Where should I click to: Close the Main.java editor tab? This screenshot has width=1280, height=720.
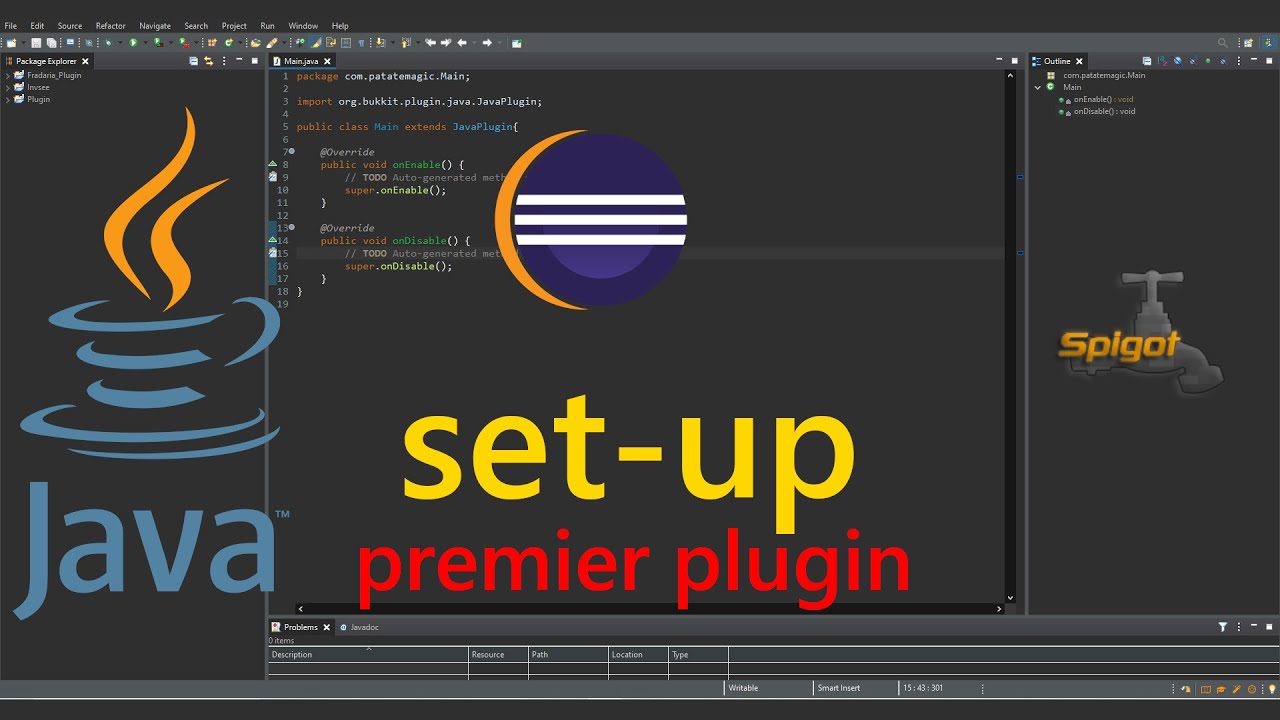click(x=326, y=61)
